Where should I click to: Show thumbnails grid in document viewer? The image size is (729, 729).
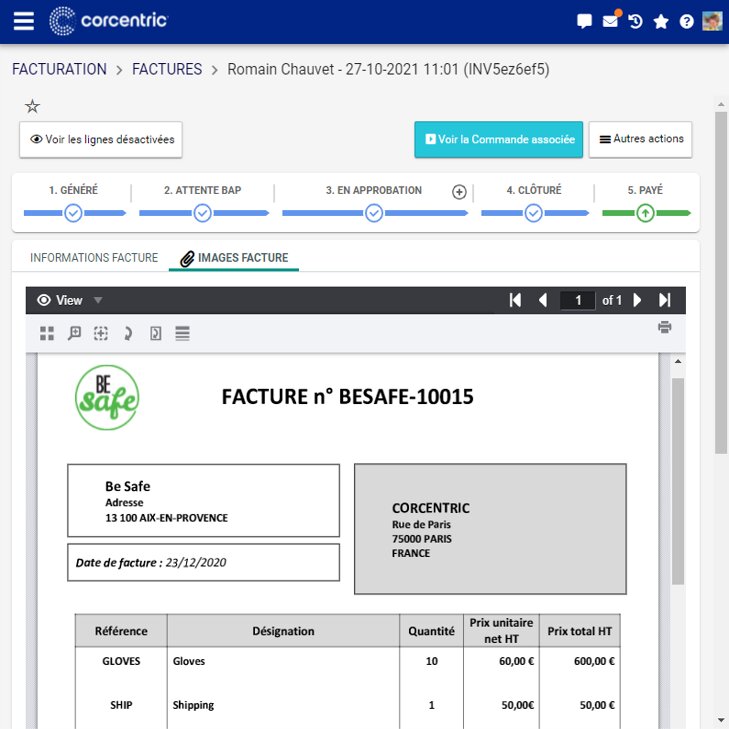click(47, 333)
